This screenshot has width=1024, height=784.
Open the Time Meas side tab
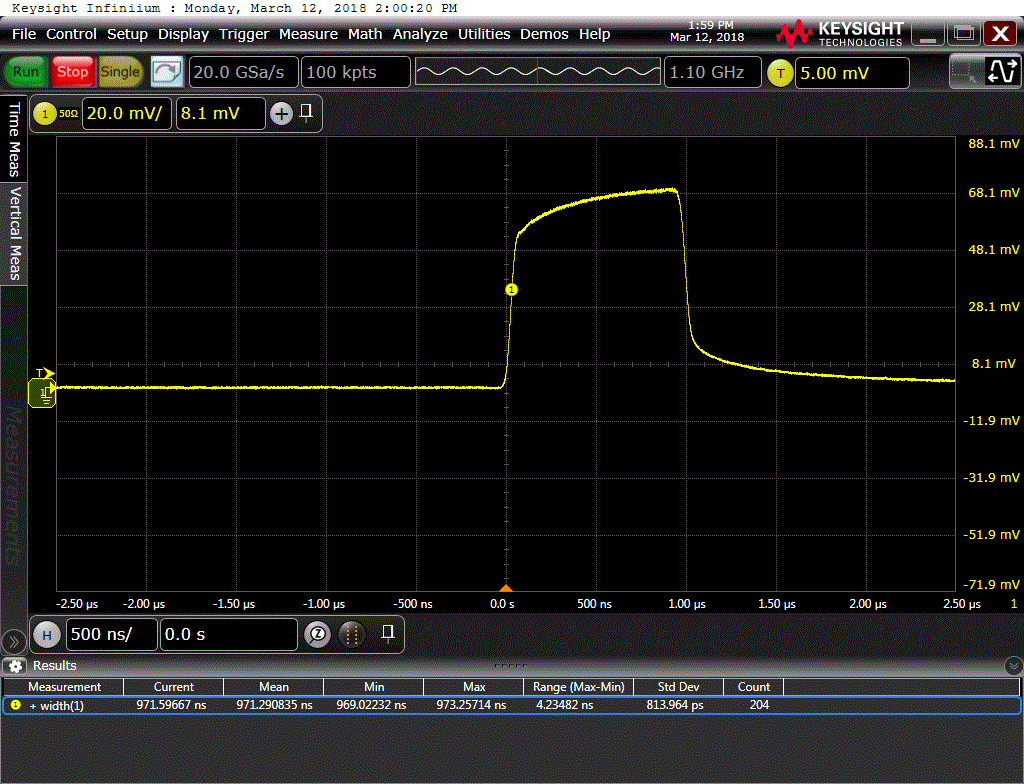click(14, 139)
